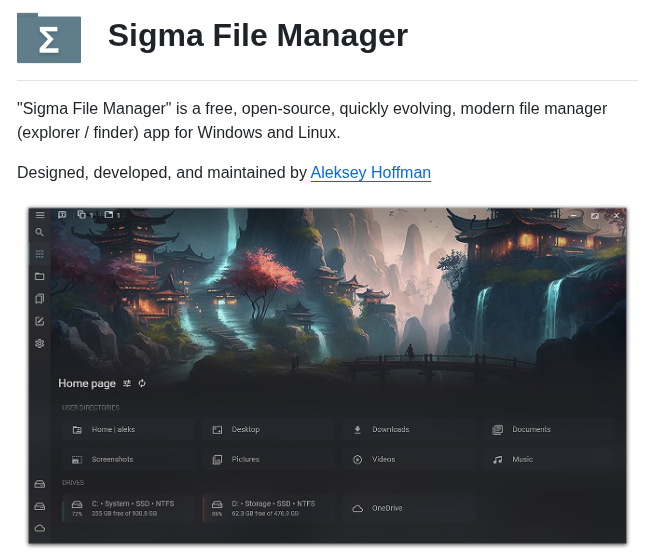
Task: Open the navigator folder icon in sidebar
Action: coord(39,276)
